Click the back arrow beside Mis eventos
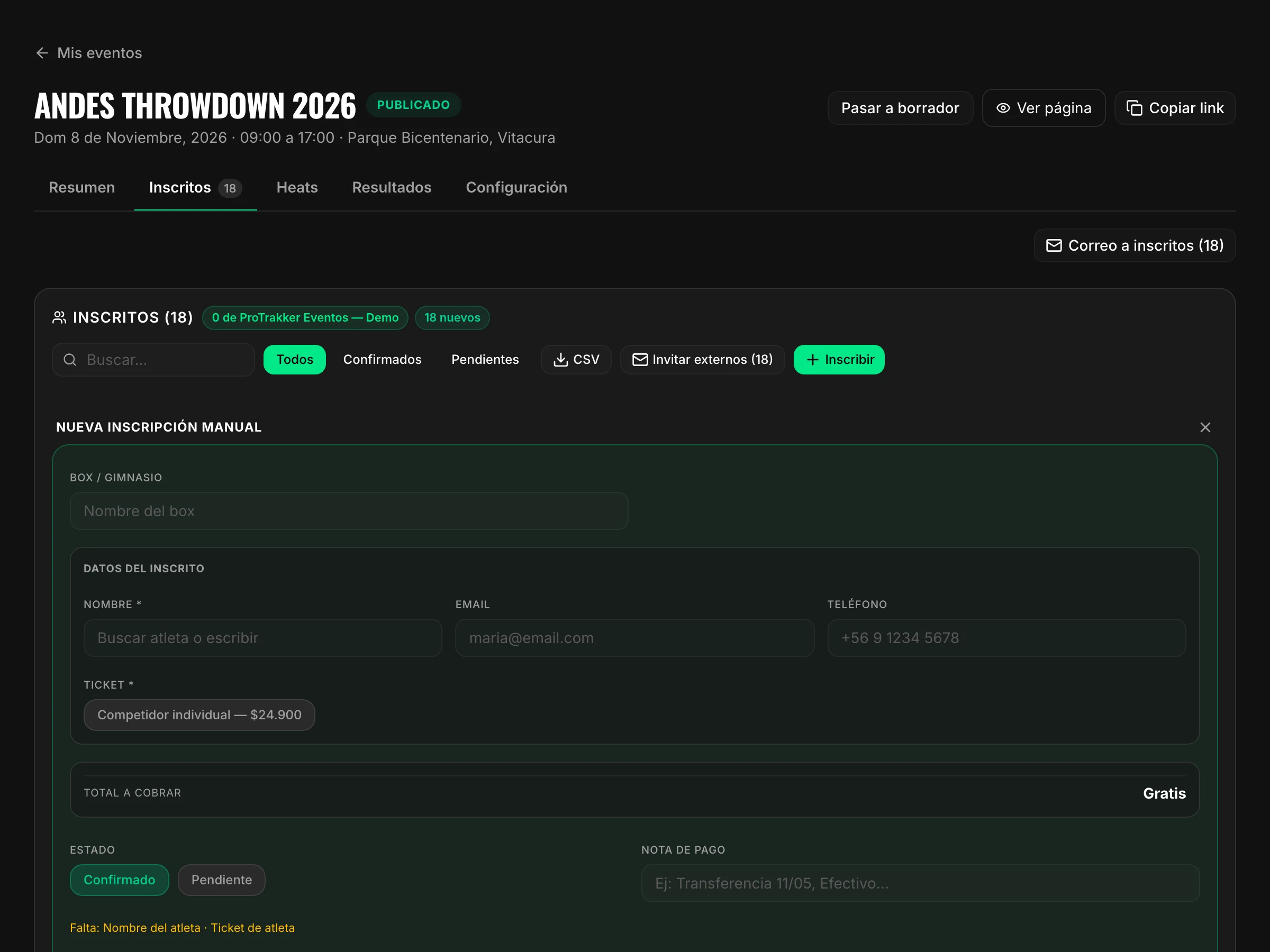1270x952 pixels. [x=42, y=53]
